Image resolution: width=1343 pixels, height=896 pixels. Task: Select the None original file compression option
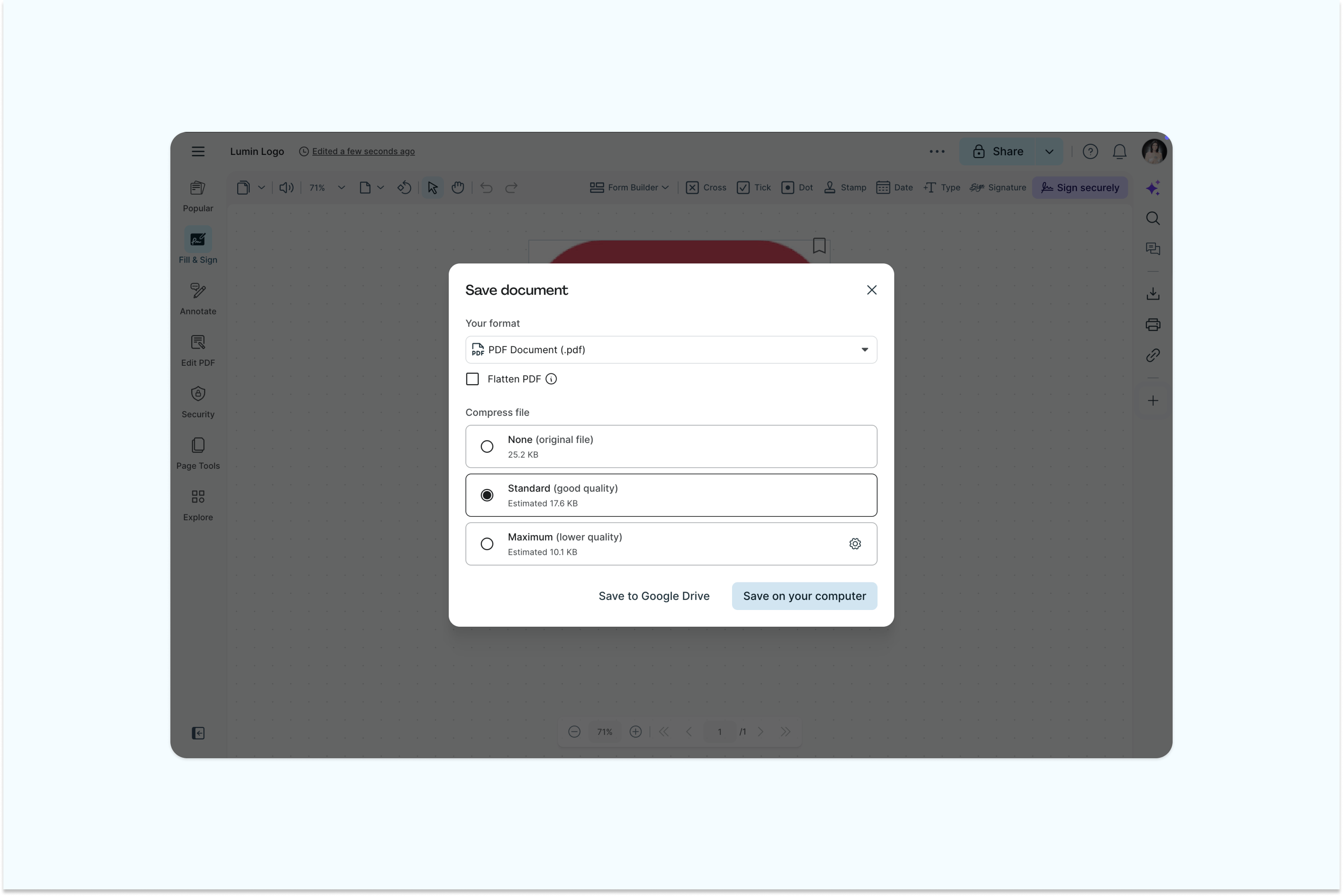[487, 446]
